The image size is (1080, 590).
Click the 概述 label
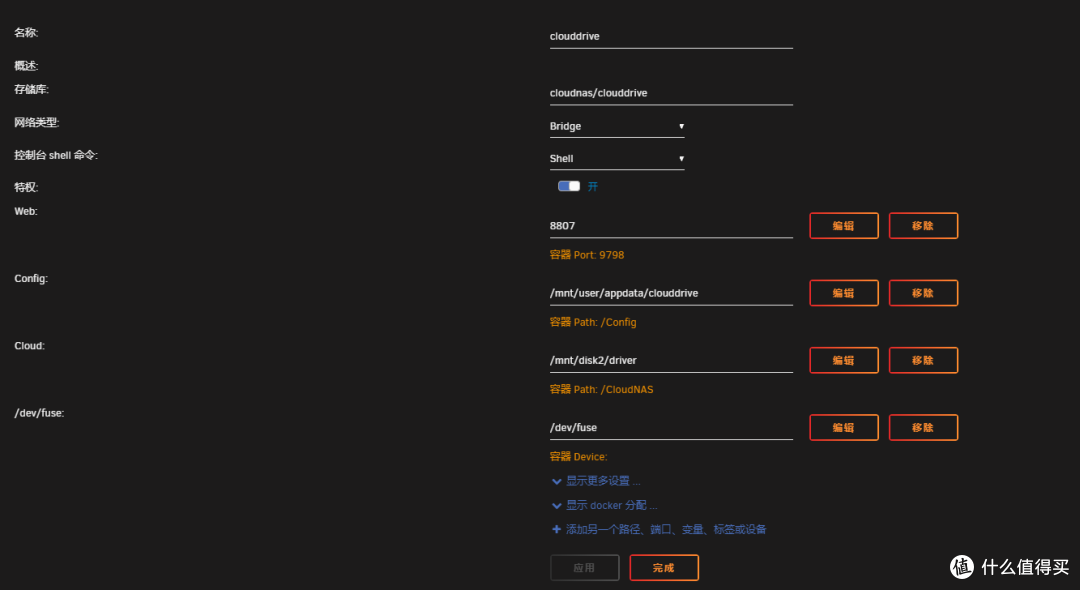click(26, 66)
